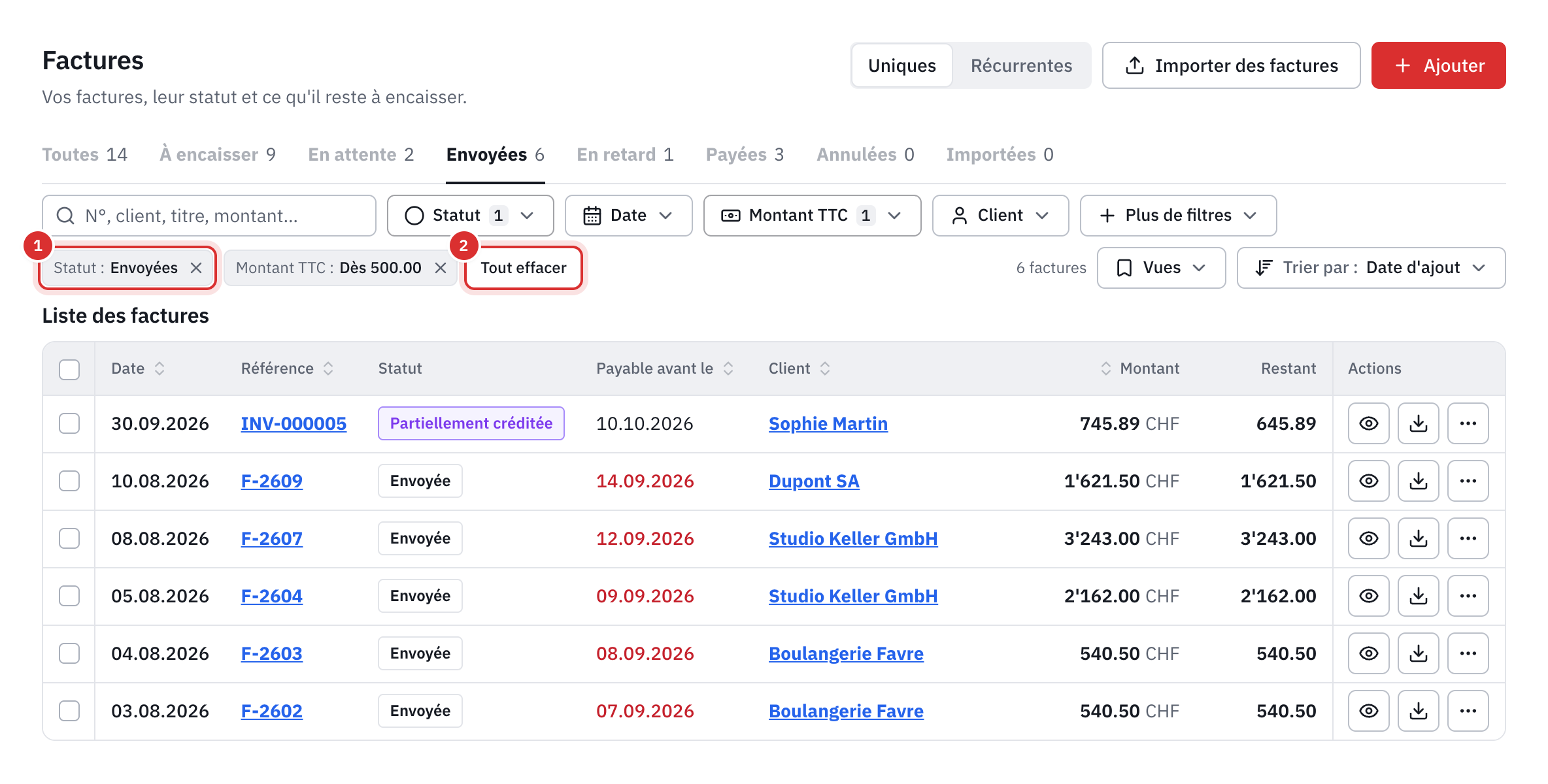Remove the Statut : Envoyées filter chip
Image resolution: width=1548 pixels, height=784 pixels.
click(196, 268)
